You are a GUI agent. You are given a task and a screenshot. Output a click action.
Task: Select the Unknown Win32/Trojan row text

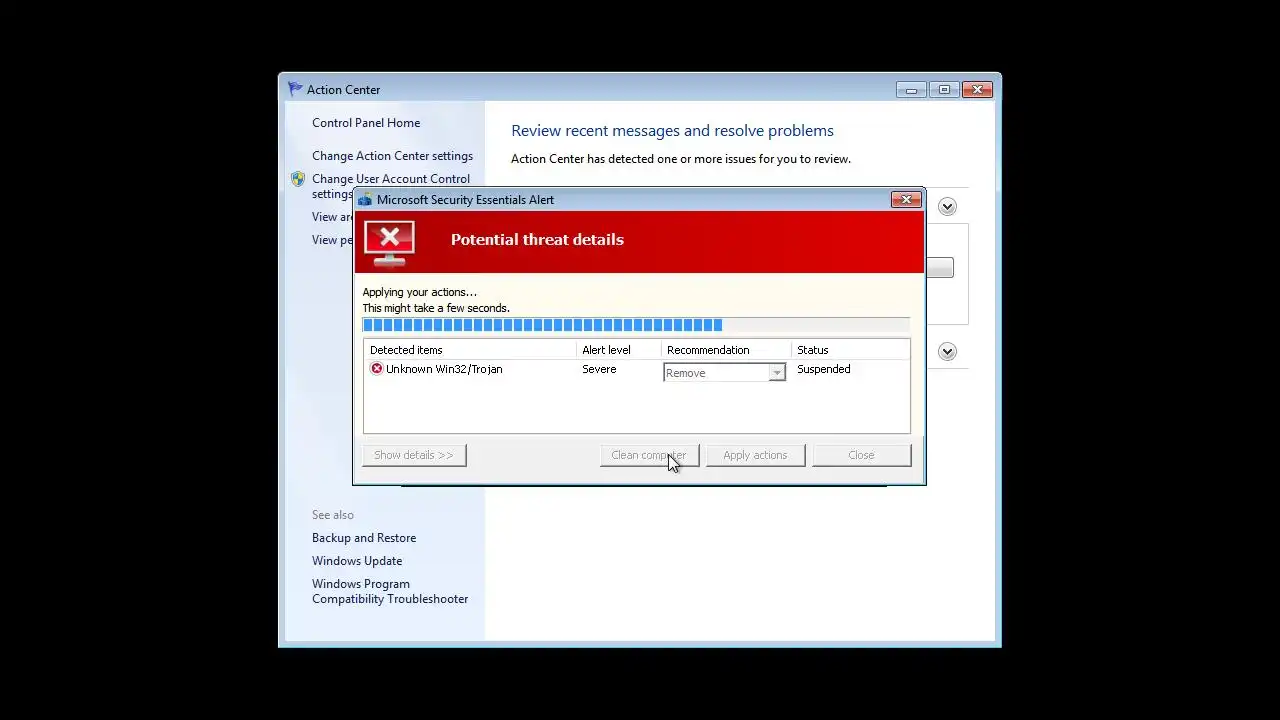[444, 369]
